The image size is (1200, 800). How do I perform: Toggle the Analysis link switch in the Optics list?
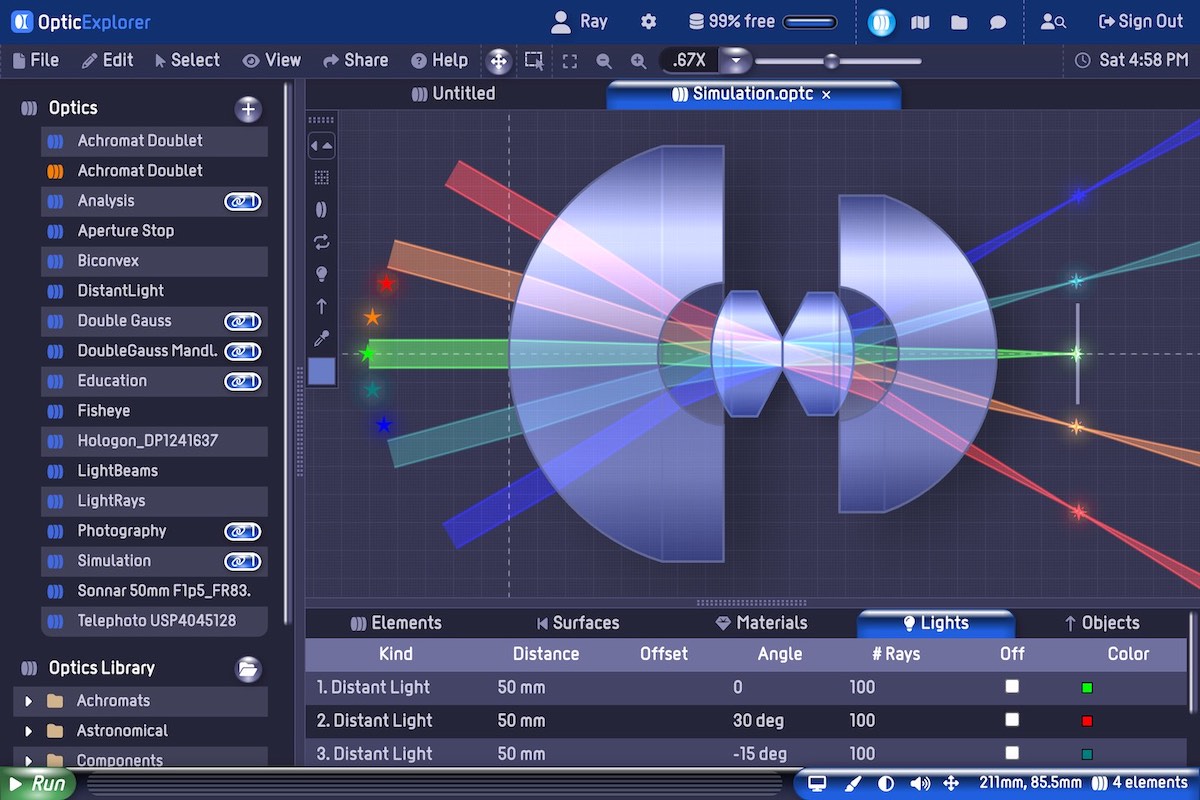[x=242, y=201]
